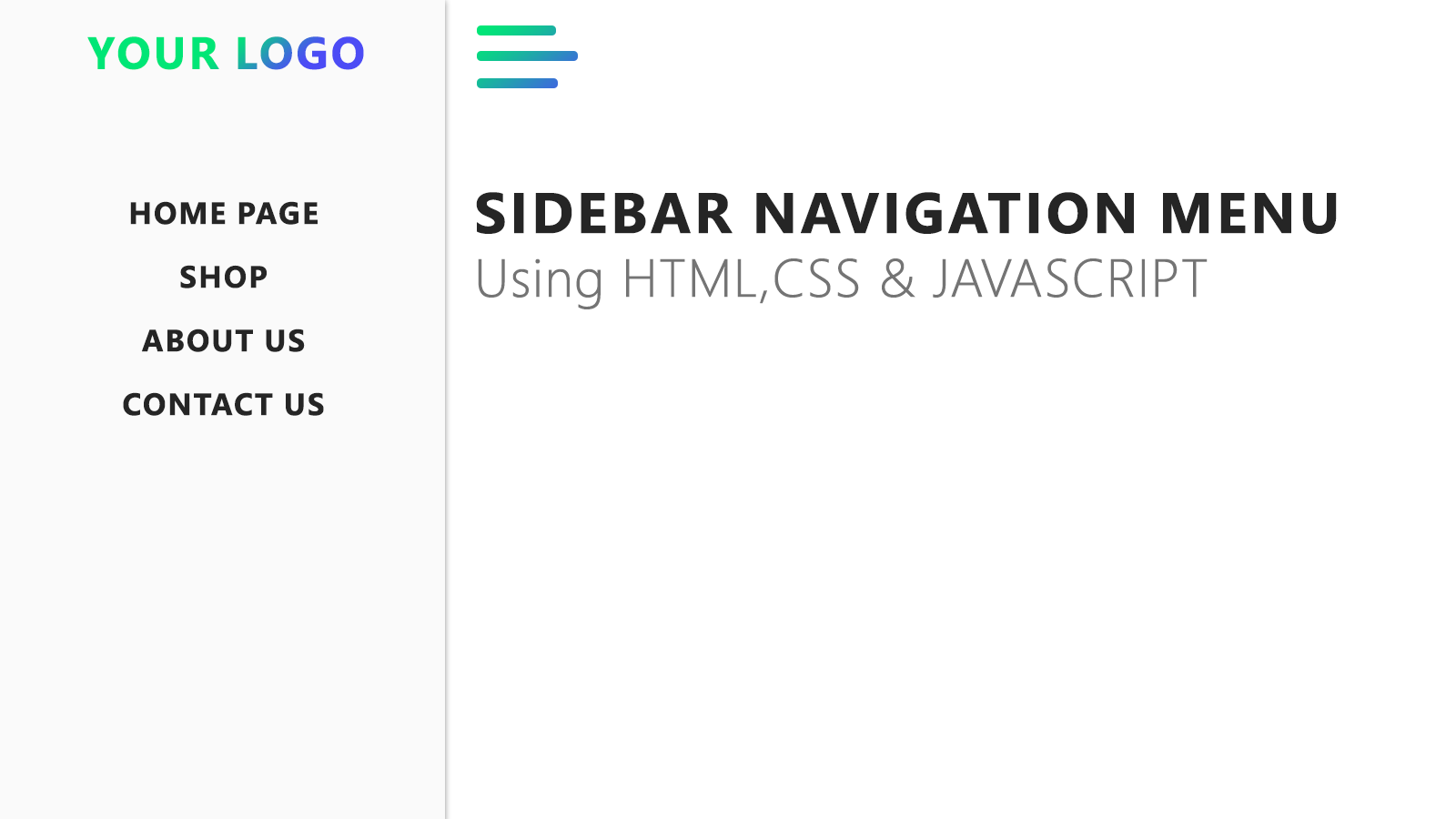Collapse the sidebar using the hamburger toggle
The height and width of the screenshot is (819, 1456).
point(526,56)
